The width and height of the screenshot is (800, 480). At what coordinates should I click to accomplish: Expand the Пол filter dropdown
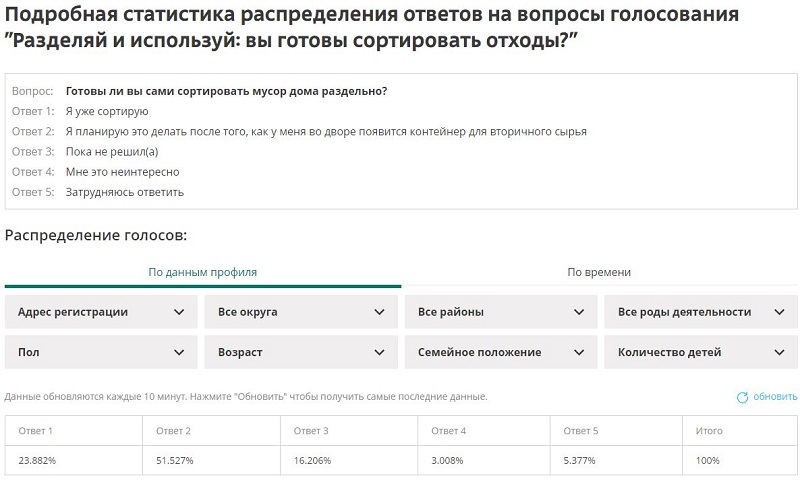tap(100, 352)
